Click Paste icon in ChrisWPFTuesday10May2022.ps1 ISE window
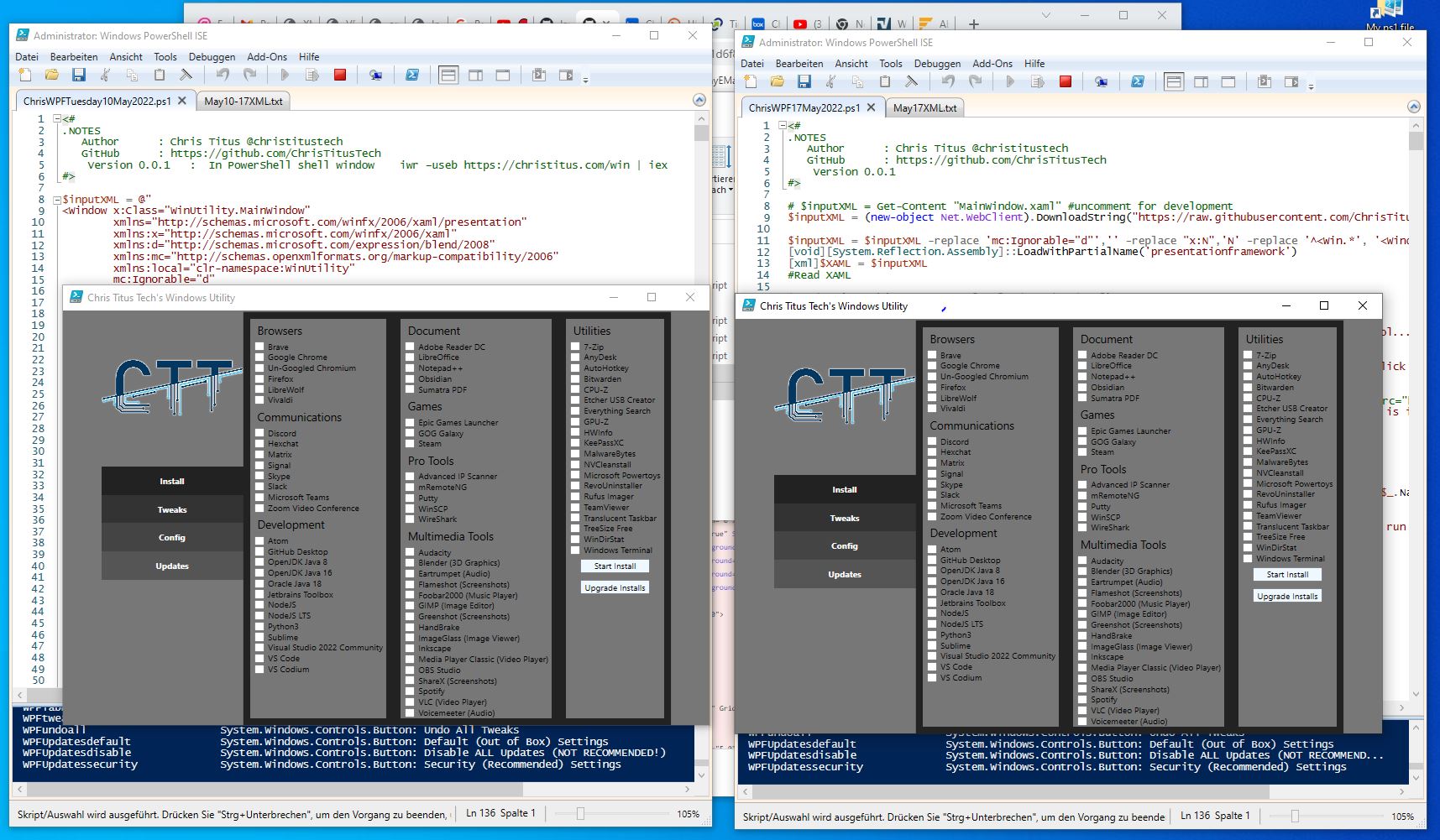 point(160,76)
